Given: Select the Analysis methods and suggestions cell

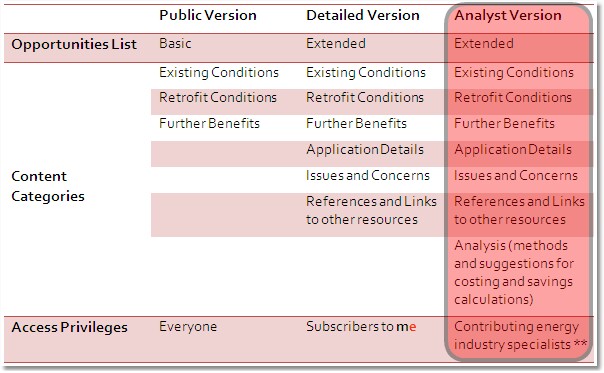Looking at the screenshot, I should 514,272.
